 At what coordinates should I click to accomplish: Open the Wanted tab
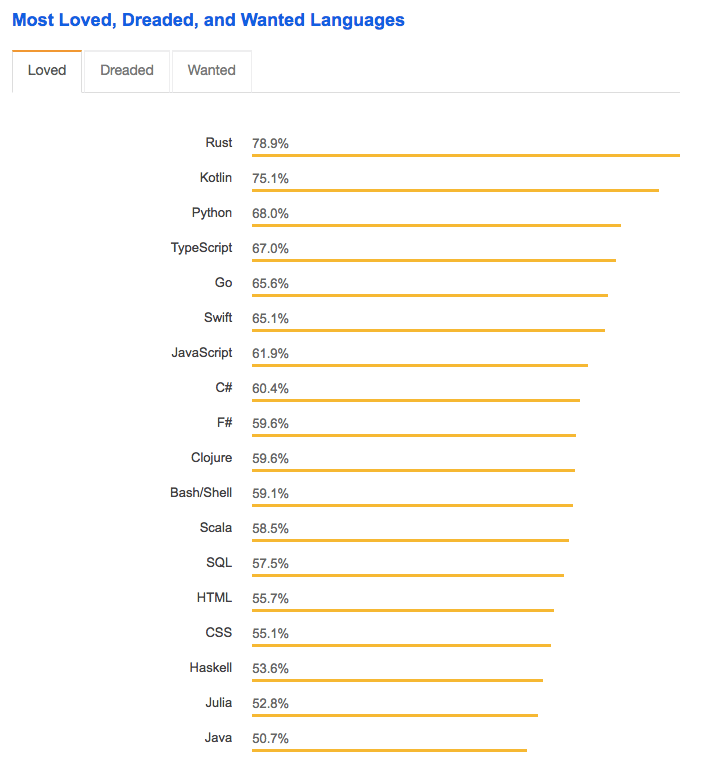(x=212, y=71)
